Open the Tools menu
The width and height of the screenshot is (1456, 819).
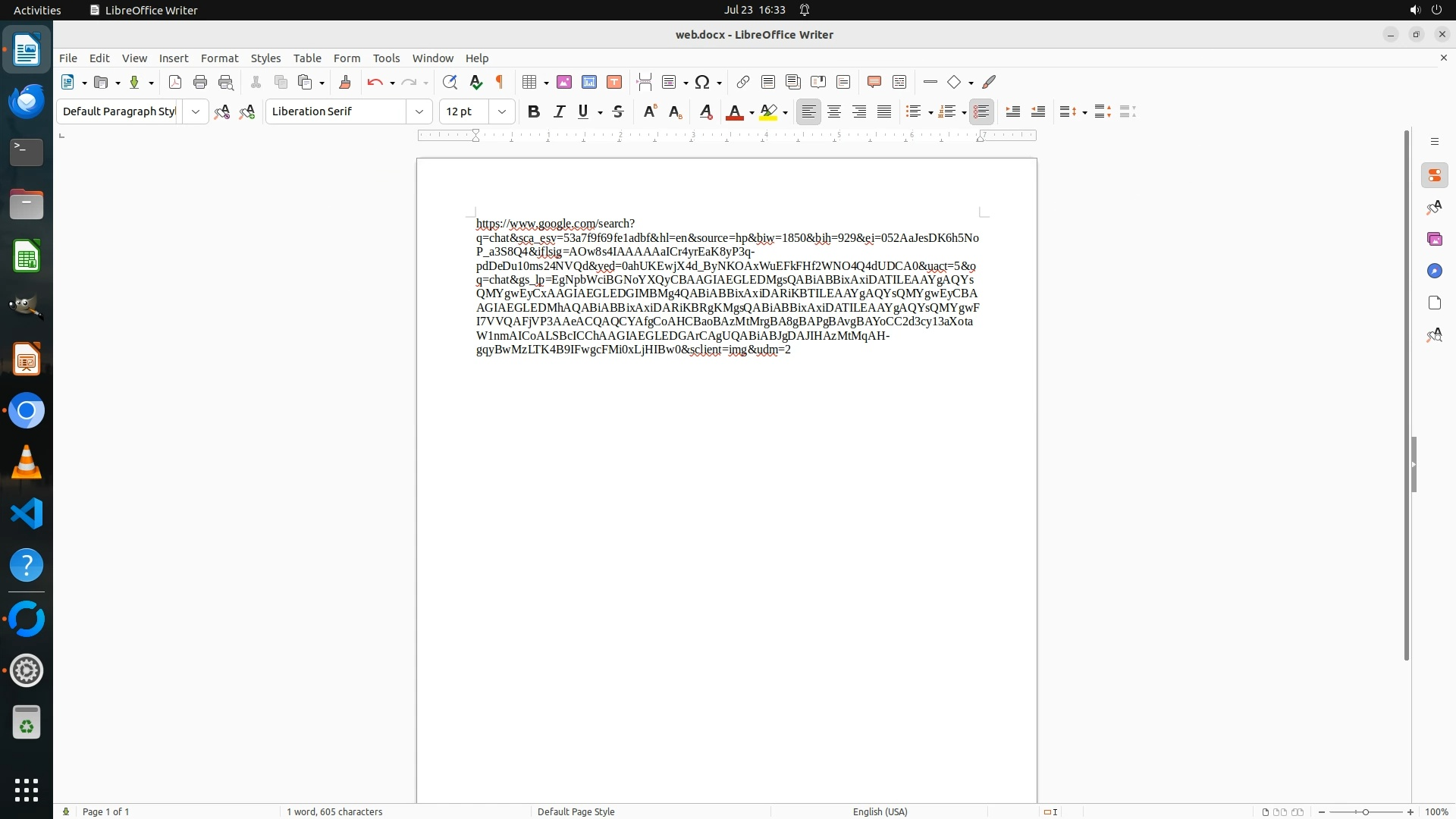point(386,58)
